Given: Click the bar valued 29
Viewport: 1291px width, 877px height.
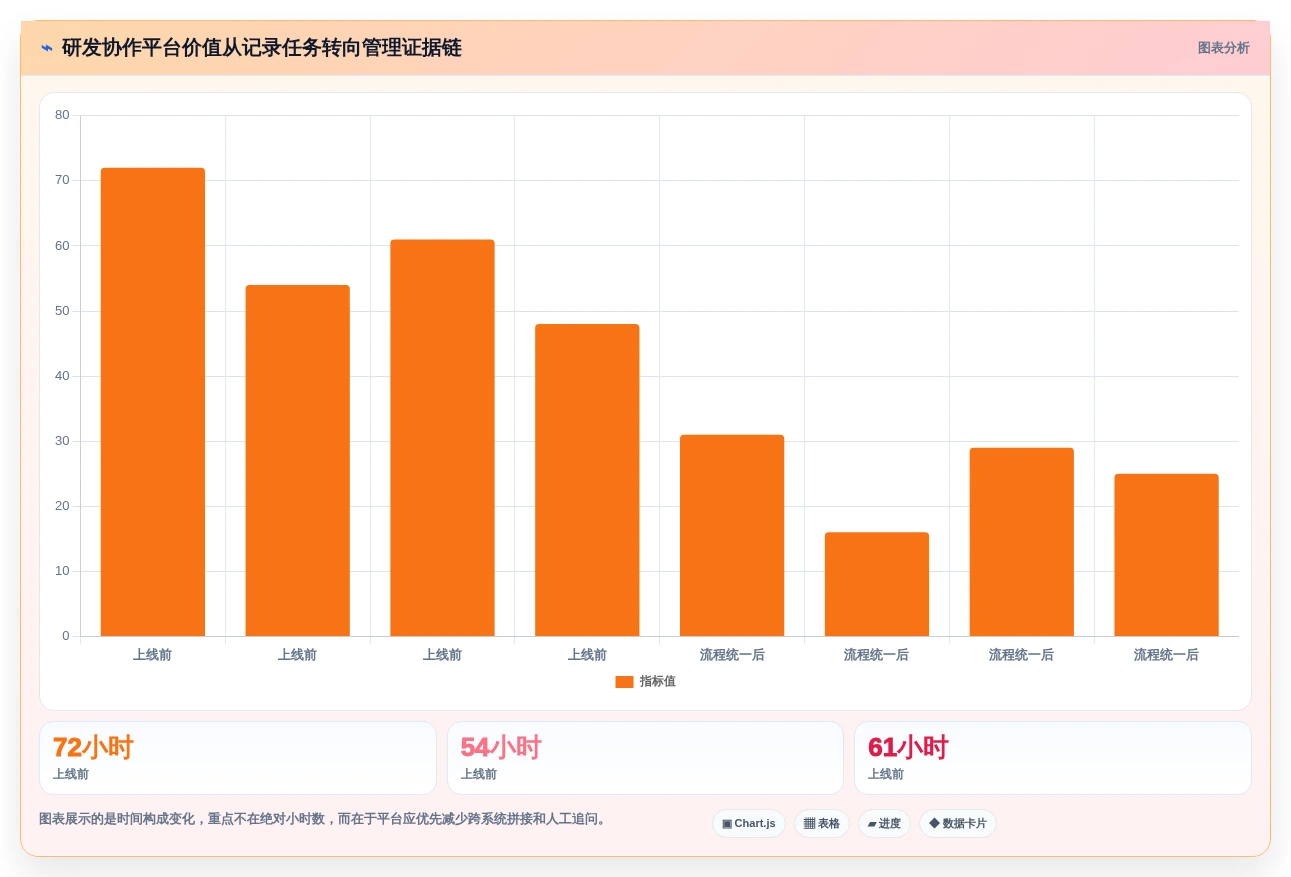Looking at the screenshot, I should pyautogui.click(x=1022, y=542).
